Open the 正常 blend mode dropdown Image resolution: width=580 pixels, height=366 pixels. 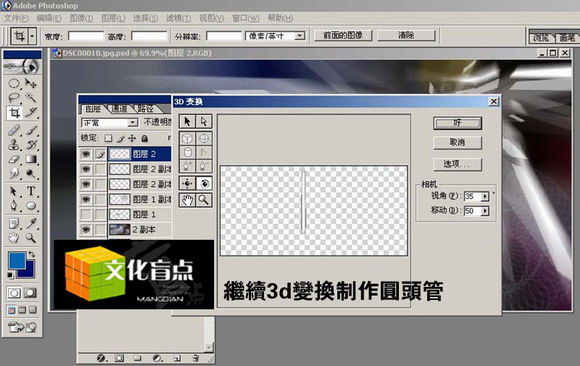[x=109, y=122]
